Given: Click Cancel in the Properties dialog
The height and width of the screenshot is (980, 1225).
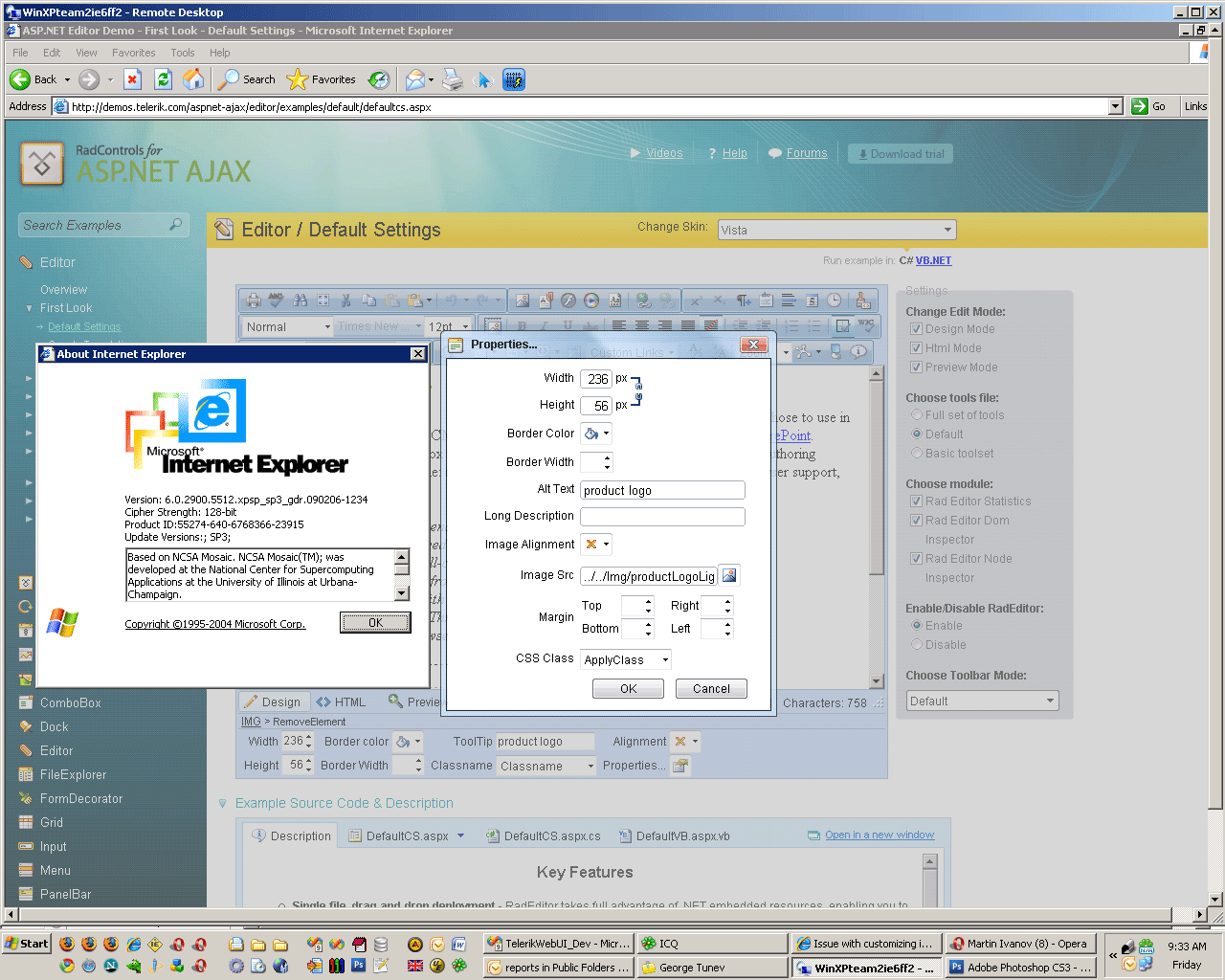Looking at the screenshot, I should click(x=711, y=689).
